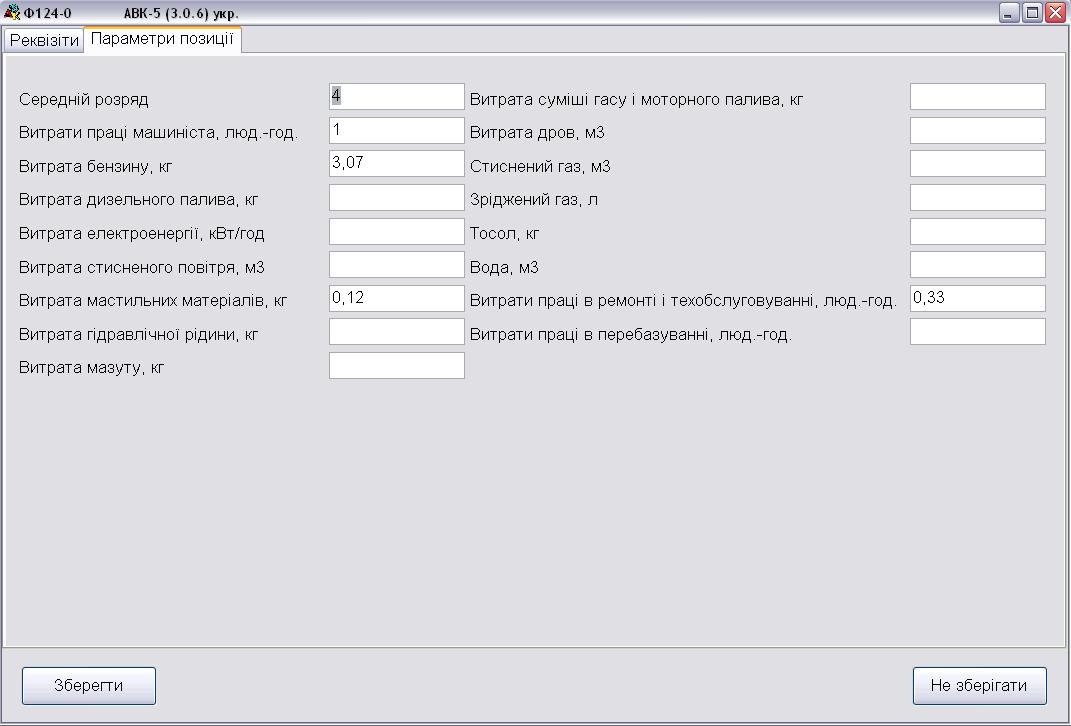
Task: Maximize the АВК-5 window
Action: [1032, 12]
